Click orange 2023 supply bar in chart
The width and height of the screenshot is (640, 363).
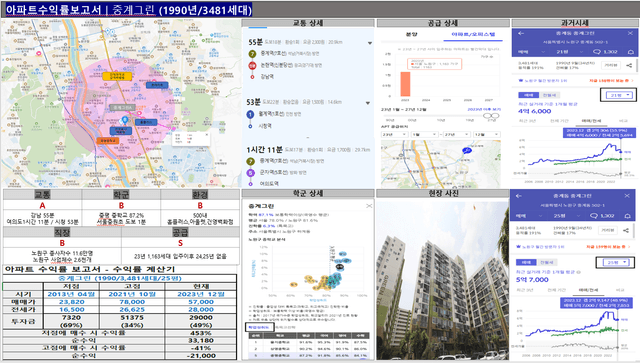click(405, 84)
